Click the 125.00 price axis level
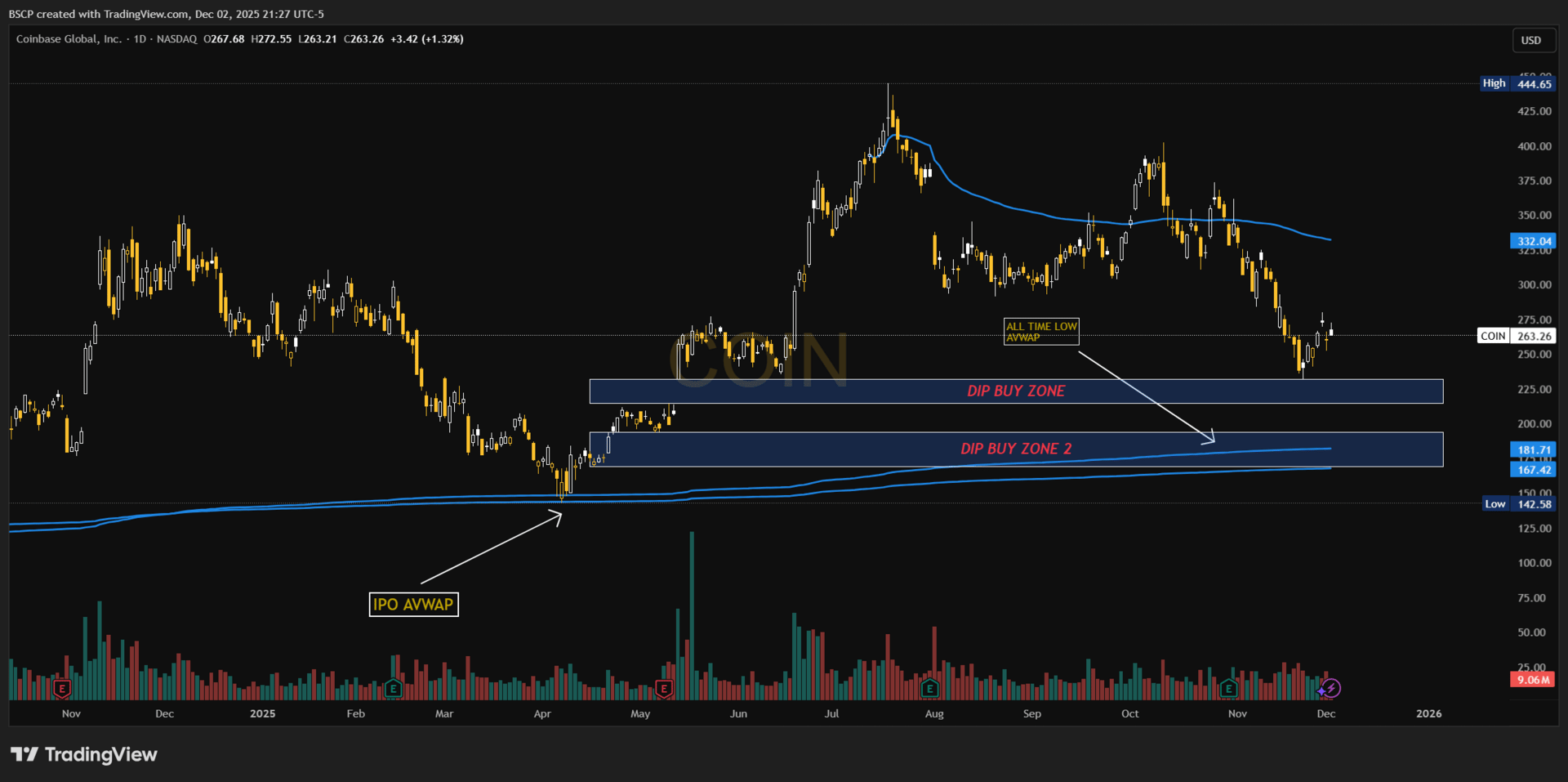The image size is (1568, 782). [x=1535, y=528]
